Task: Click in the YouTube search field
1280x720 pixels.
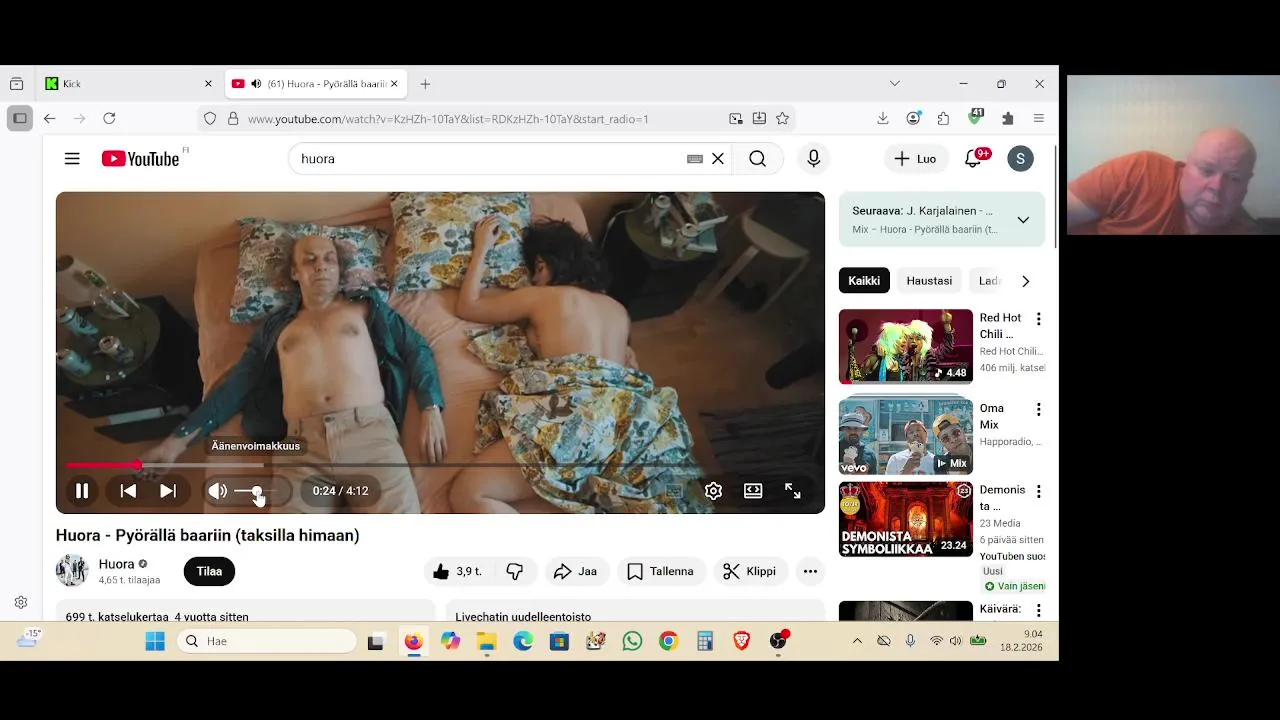Action: click(x=488, y=158)
